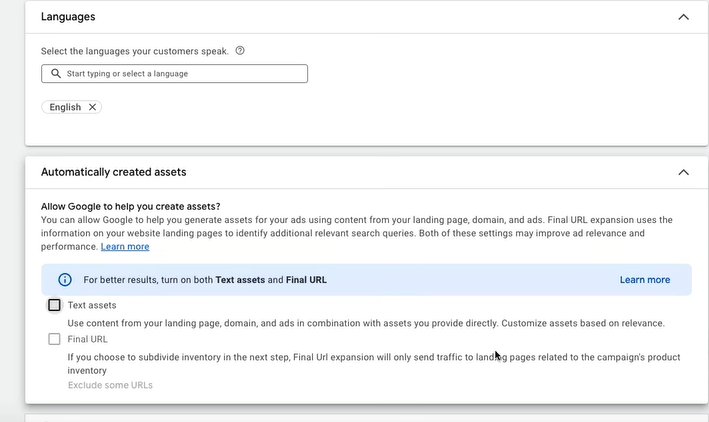Click the Automatically created assets title
This screenshot has height=422, width=709.
pos(113,172)
